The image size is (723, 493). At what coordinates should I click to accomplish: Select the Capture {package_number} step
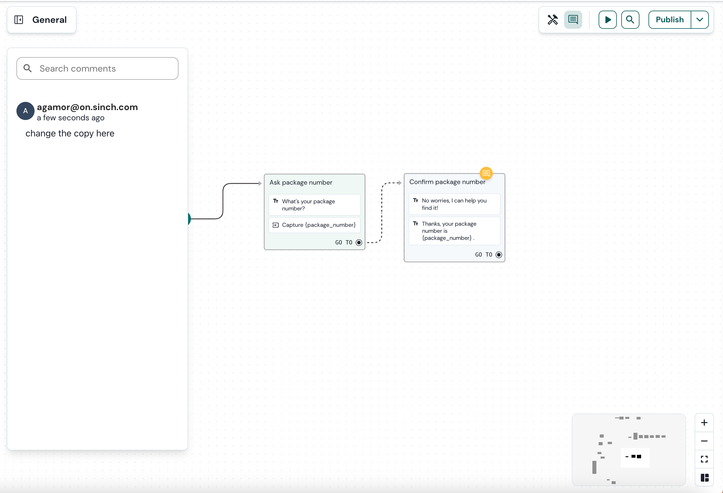click(314, 225)
